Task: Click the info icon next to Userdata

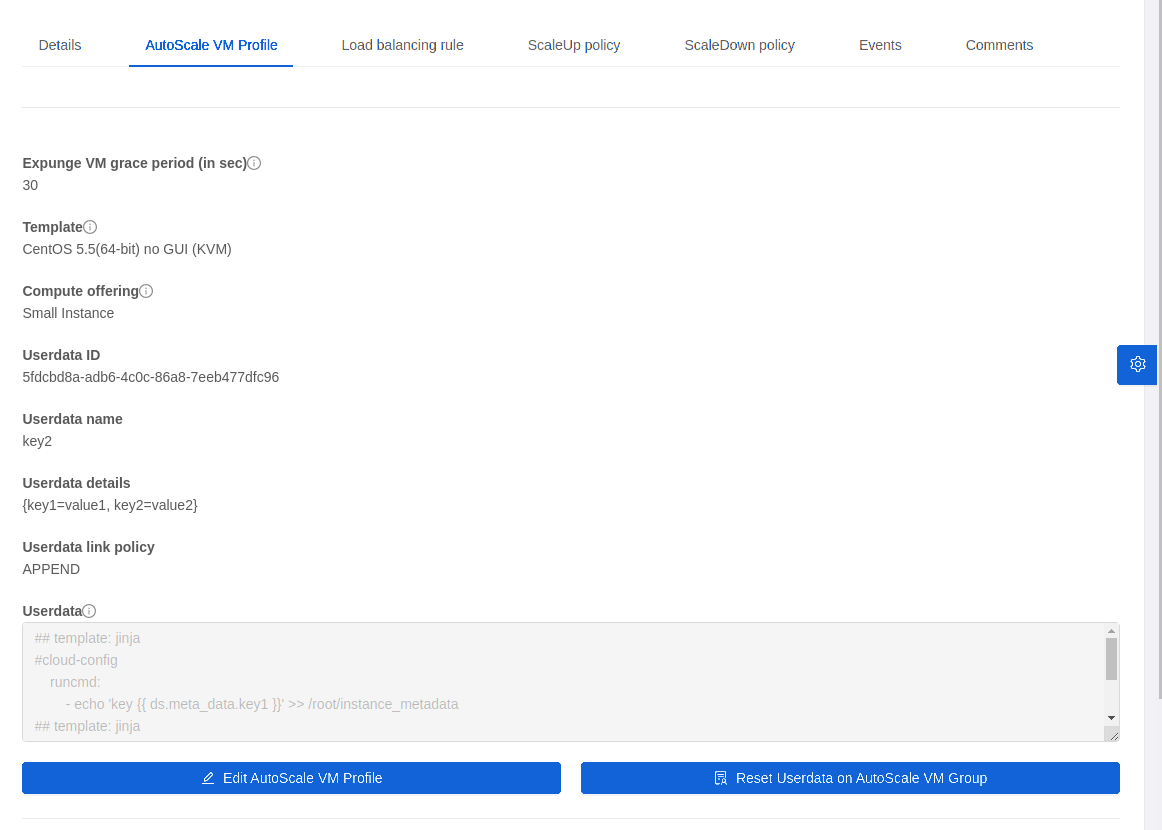Action: pyautogui.click(x=89, y=610)
